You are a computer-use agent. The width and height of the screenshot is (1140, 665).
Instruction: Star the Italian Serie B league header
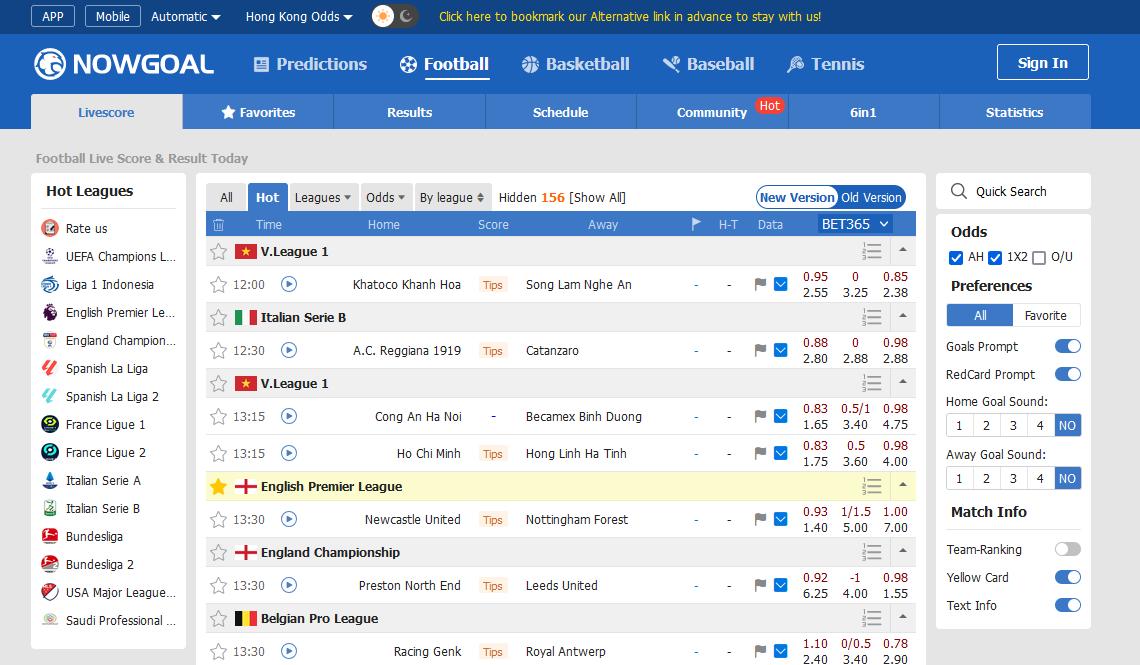click(x=218, y=318)
